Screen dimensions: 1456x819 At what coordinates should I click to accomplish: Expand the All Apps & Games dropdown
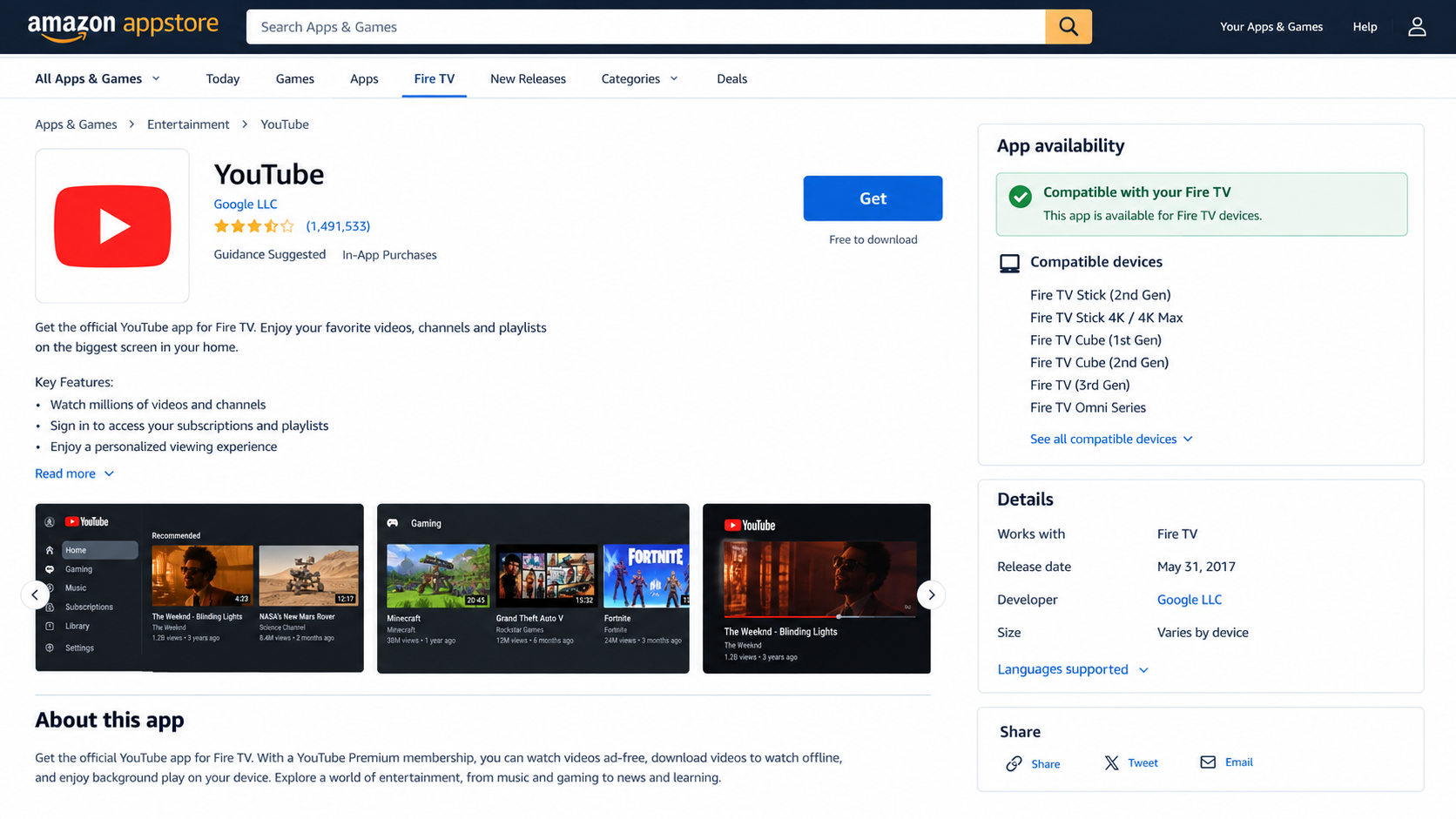click(98, 78)
